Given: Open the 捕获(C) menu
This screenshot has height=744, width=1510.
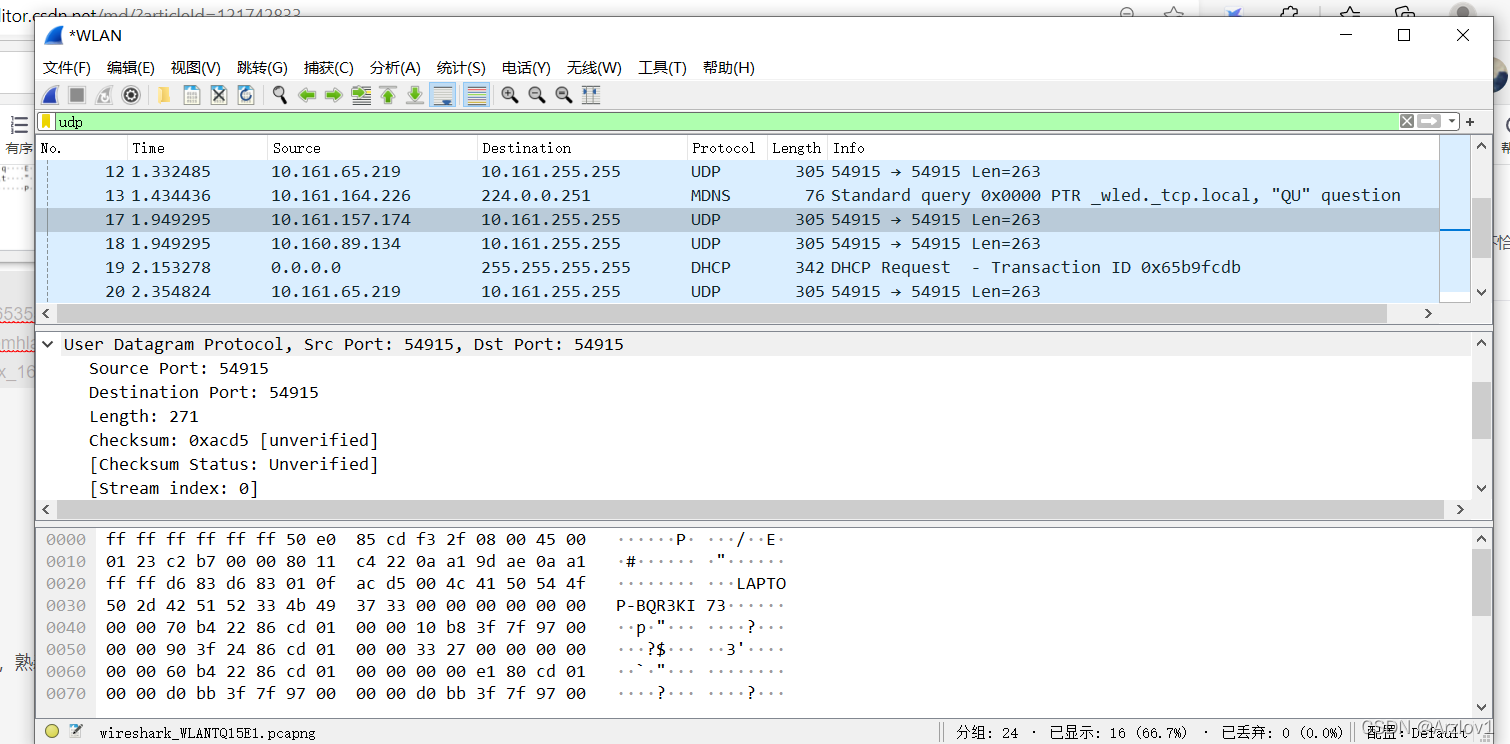Looking at the screenshot, I should pos(329,68).
